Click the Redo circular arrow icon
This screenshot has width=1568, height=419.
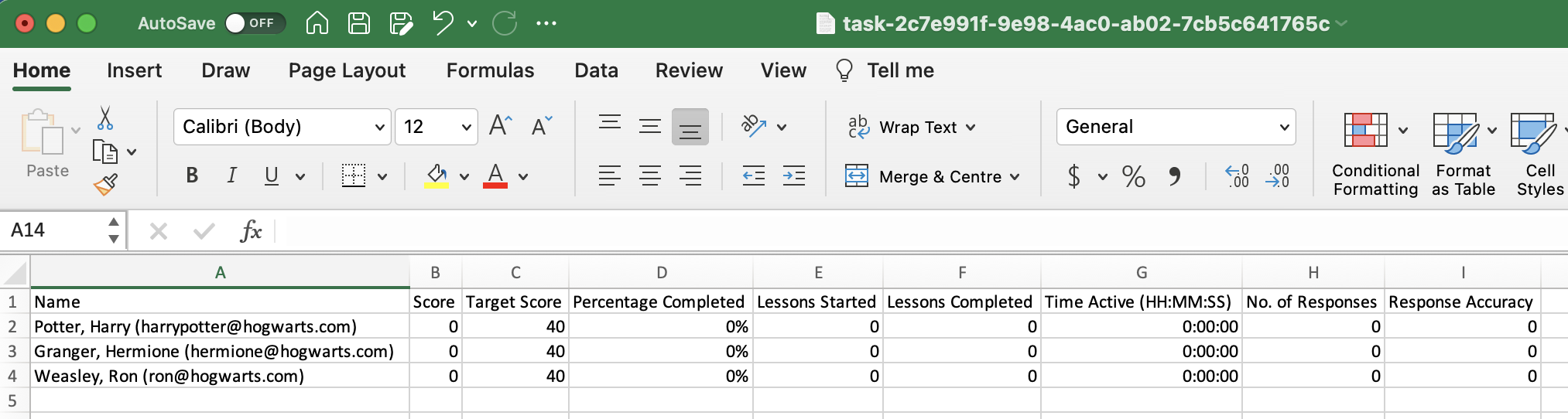tap(505, 23)
